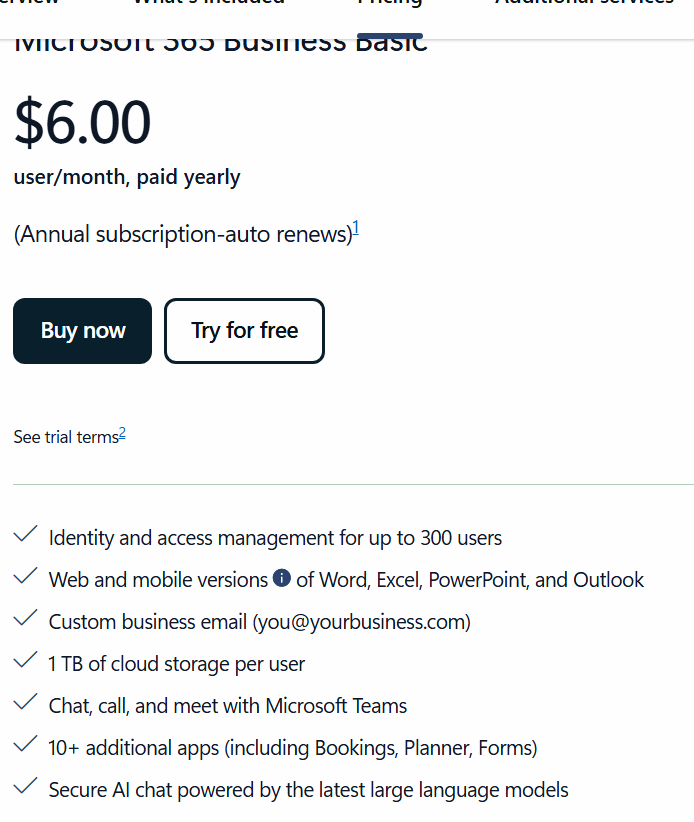
Task: Go to the Overview tab
Action: [x=29, y=3]
